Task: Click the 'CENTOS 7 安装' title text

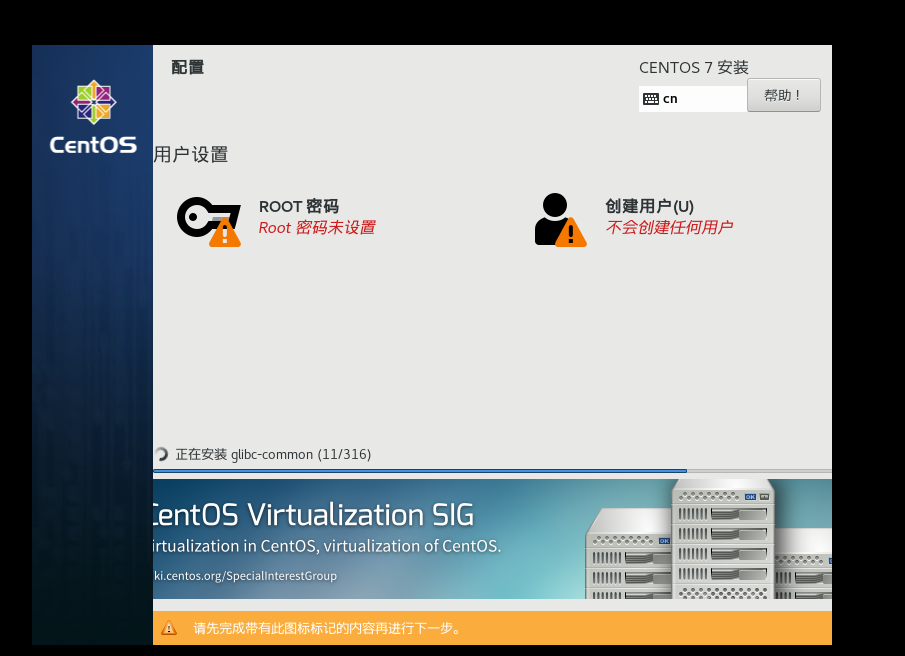Action: point(694,68)
